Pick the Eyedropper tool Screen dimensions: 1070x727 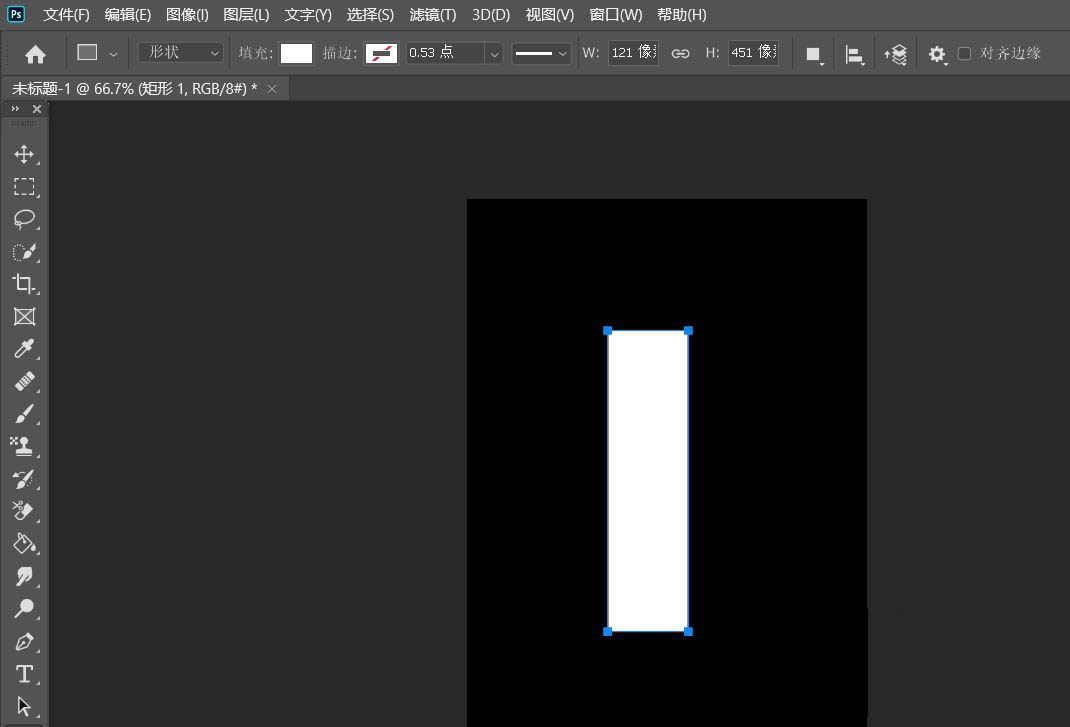point(24,349)
